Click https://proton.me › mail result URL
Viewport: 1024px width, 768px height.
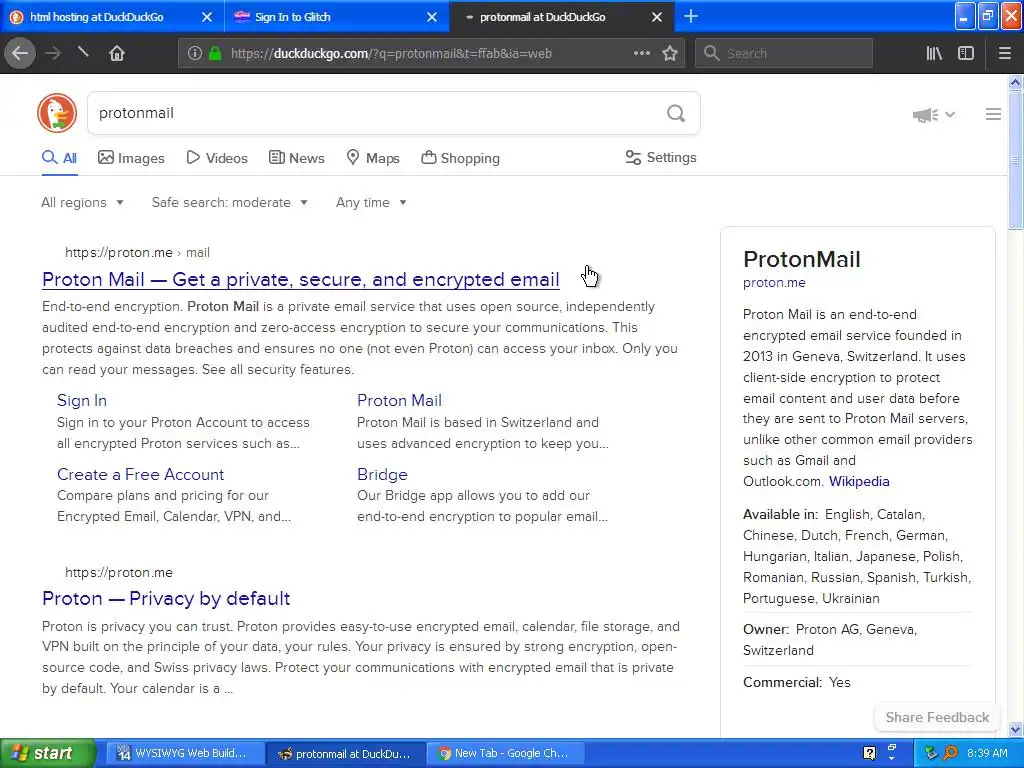click(137, 253)
